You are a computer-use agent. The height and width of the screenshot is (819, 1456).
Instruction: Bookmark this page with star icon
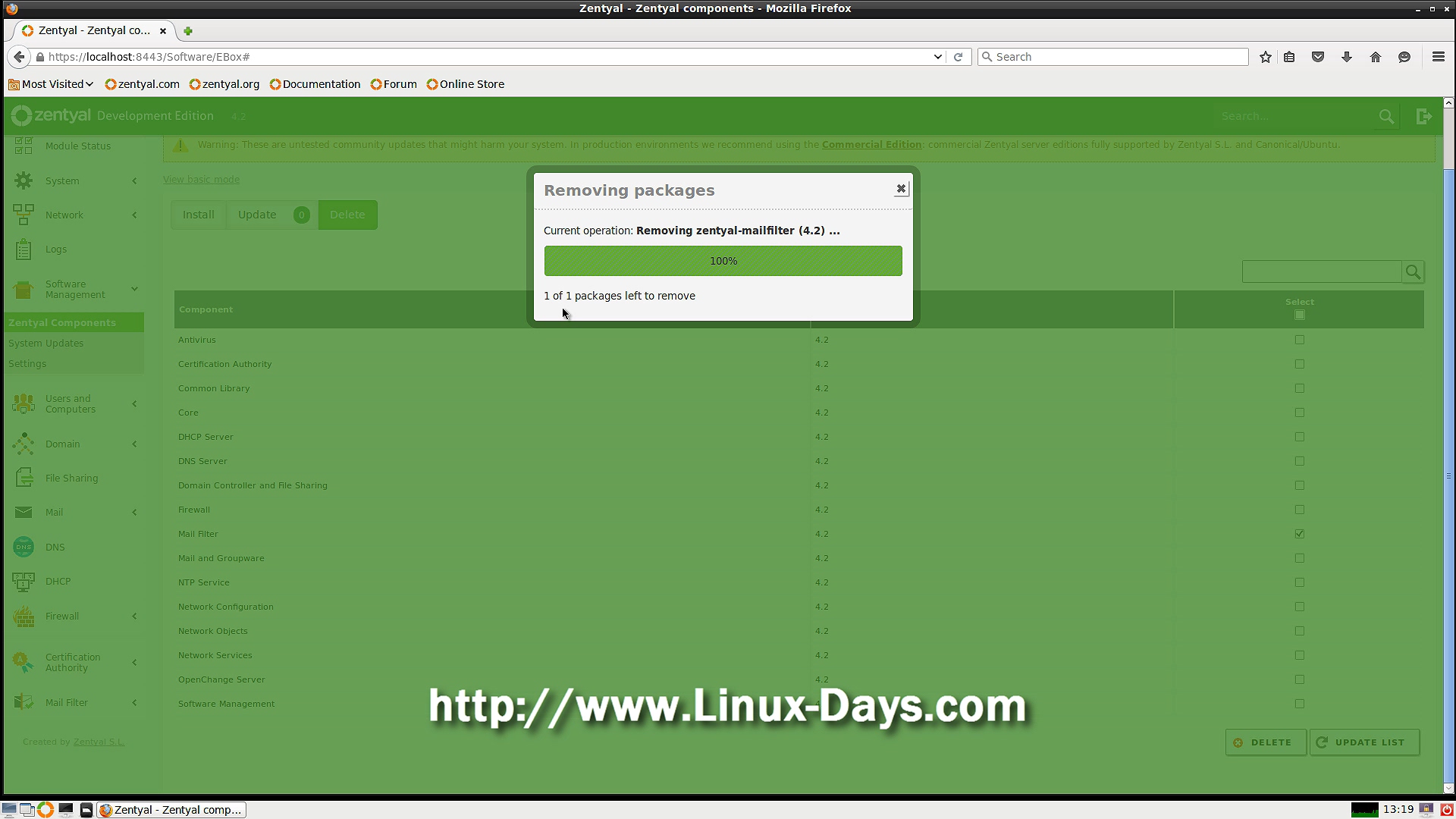click(1265, 57)
